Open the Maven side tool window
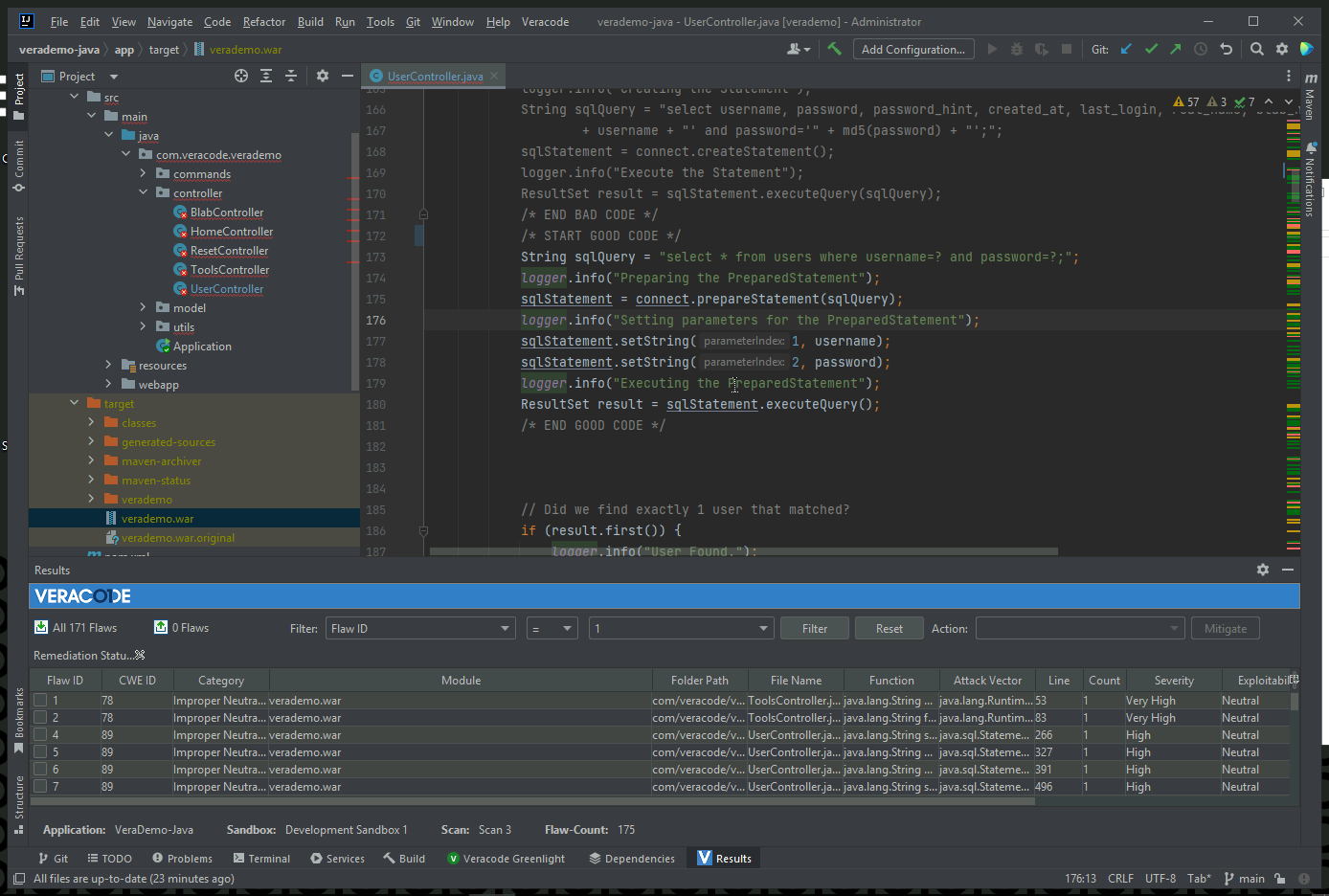Screen dimensions: 1329x896 coord(1311,96)
